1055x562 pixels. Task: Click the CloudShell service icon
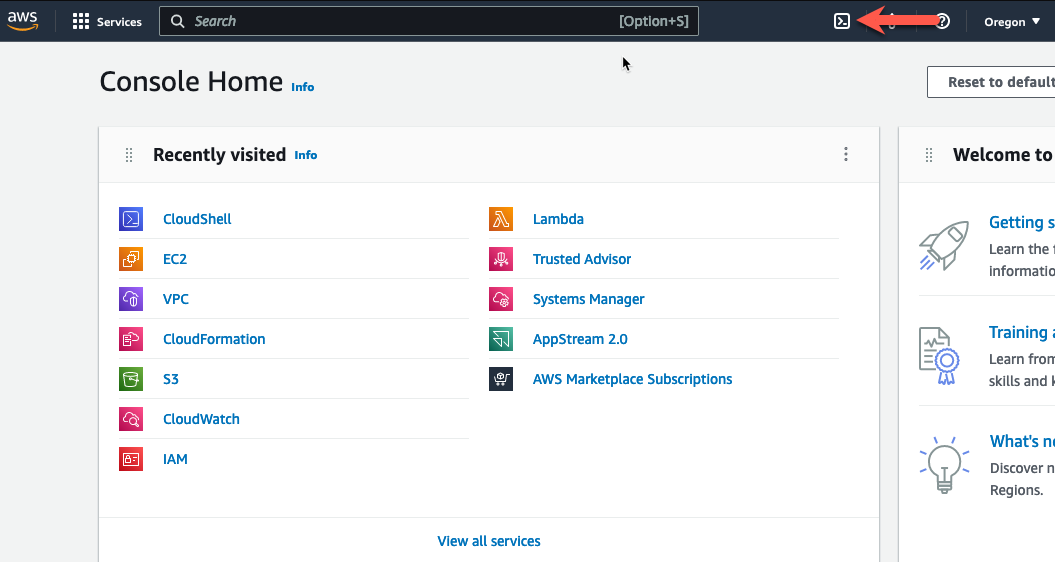[131, 219]
